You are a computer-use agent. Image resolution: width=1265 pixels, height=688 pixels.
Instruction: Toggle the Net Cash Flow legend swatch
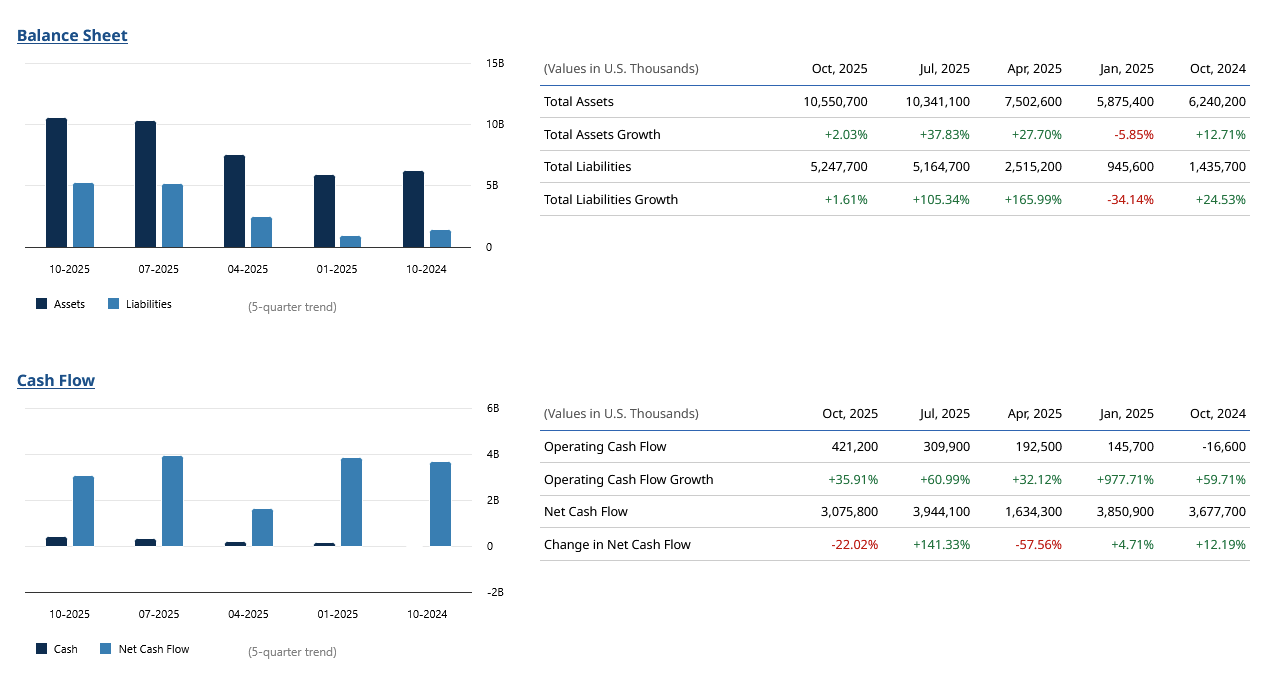coord(106,649)
